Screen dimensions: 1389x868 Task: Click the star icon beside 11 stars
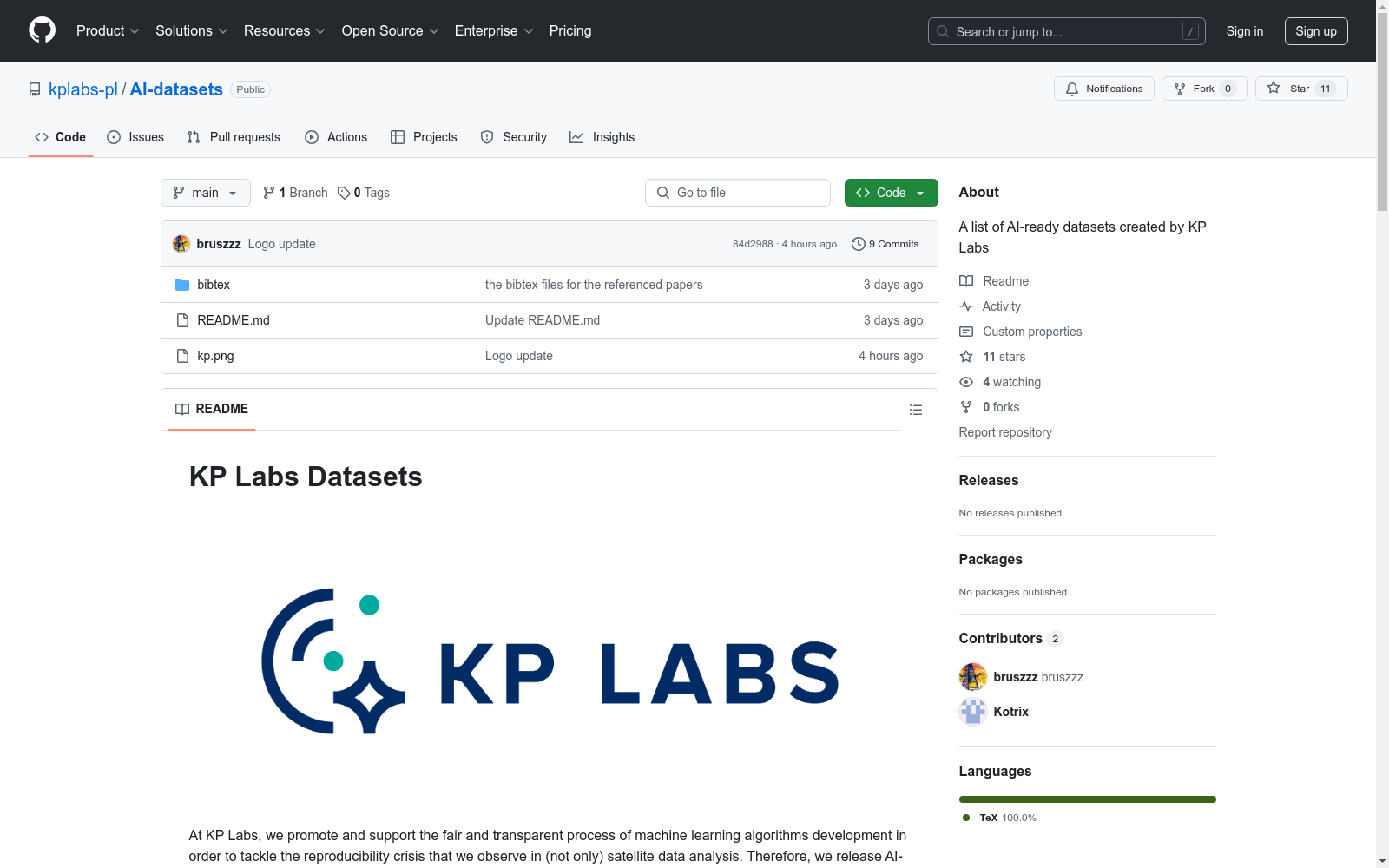point(966,357)
